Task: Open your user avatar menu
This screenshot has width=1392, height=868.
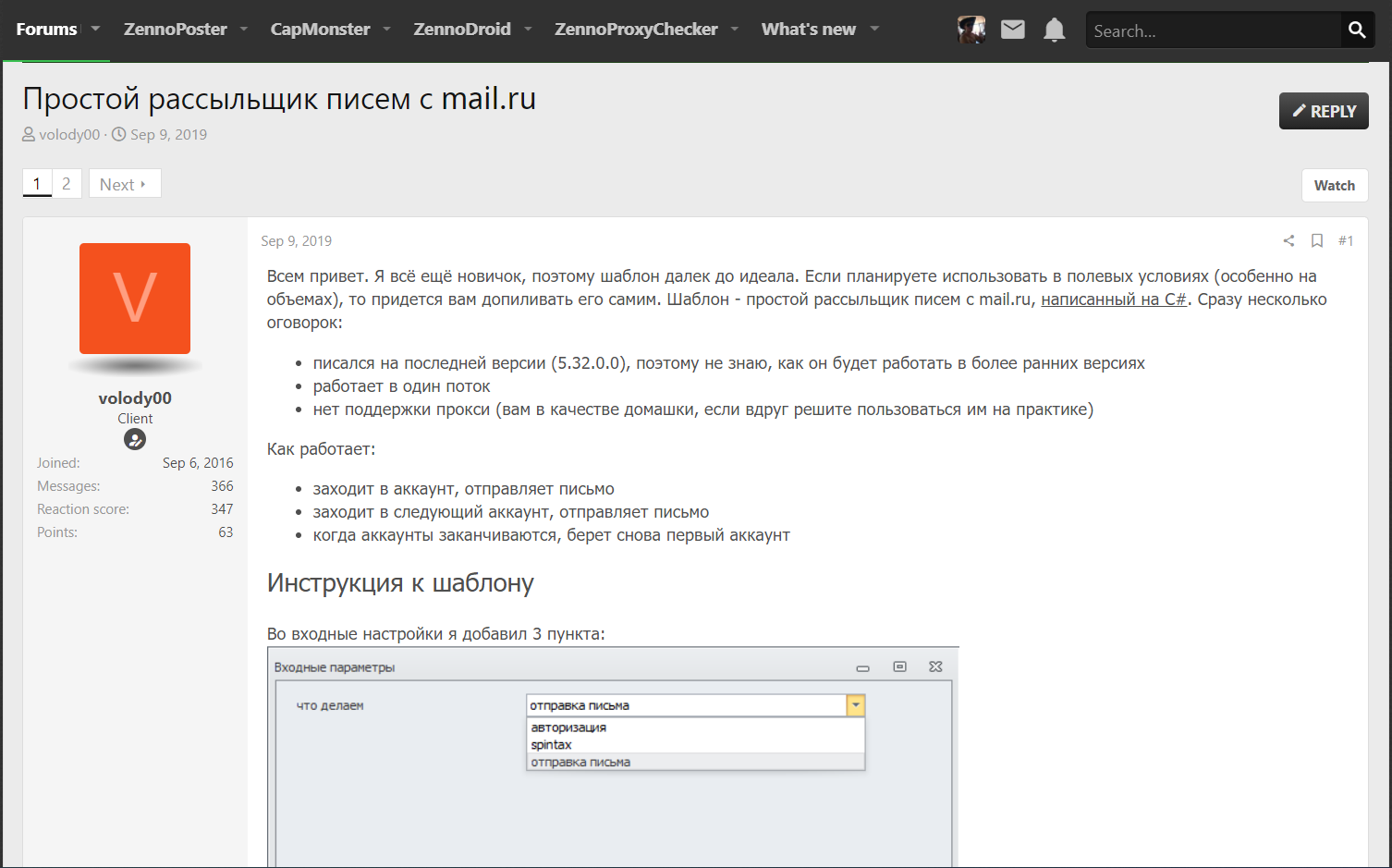Action: (971, 30)
